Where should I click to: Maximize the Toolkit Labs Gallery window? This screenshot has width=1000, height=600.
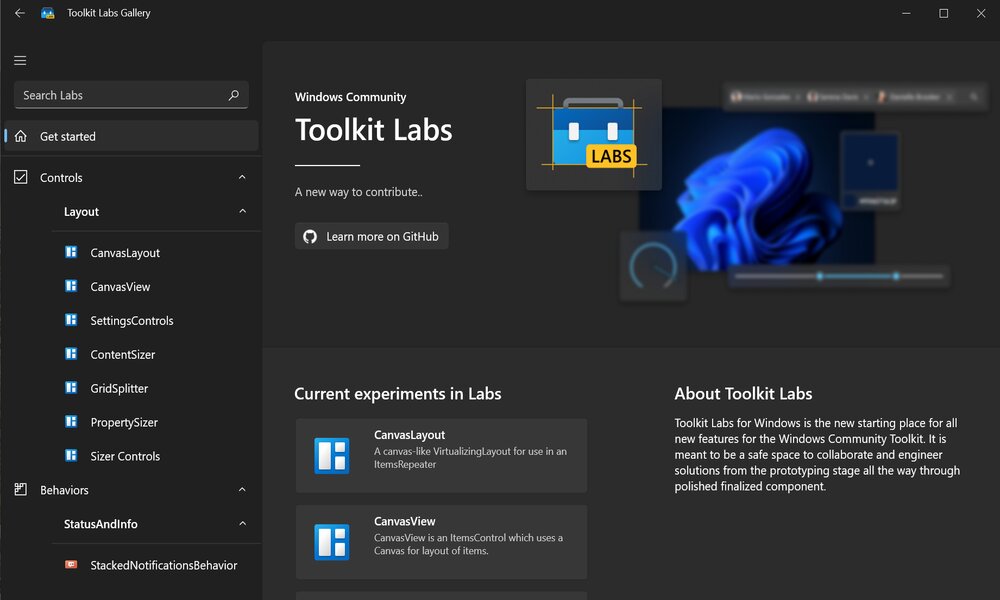tap(943, 13)
